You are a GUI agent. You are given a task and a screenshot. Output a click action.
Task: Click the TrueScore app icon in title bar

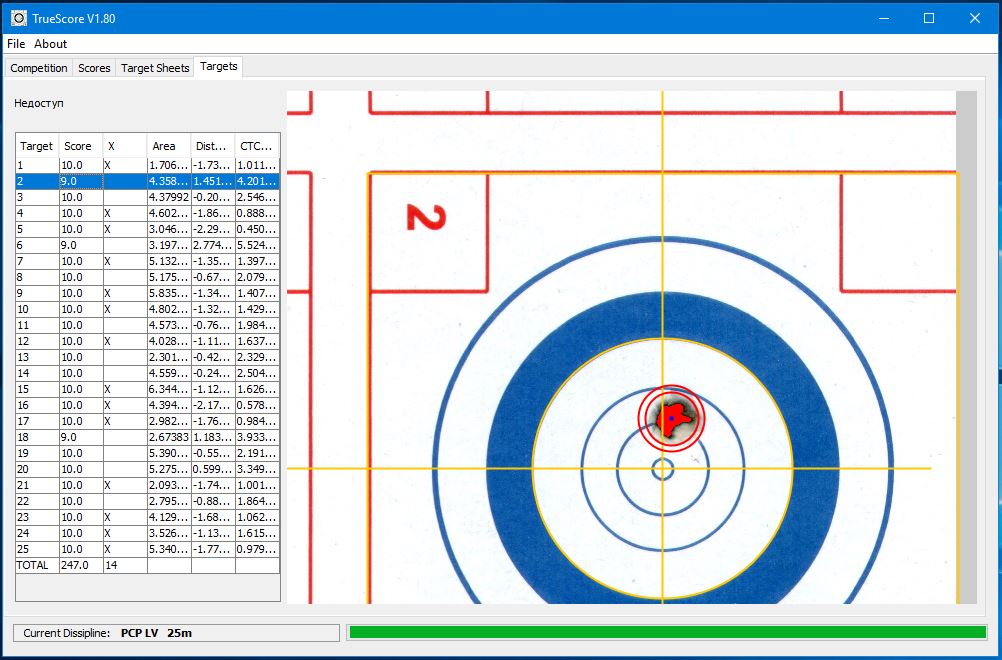point(19,18)
